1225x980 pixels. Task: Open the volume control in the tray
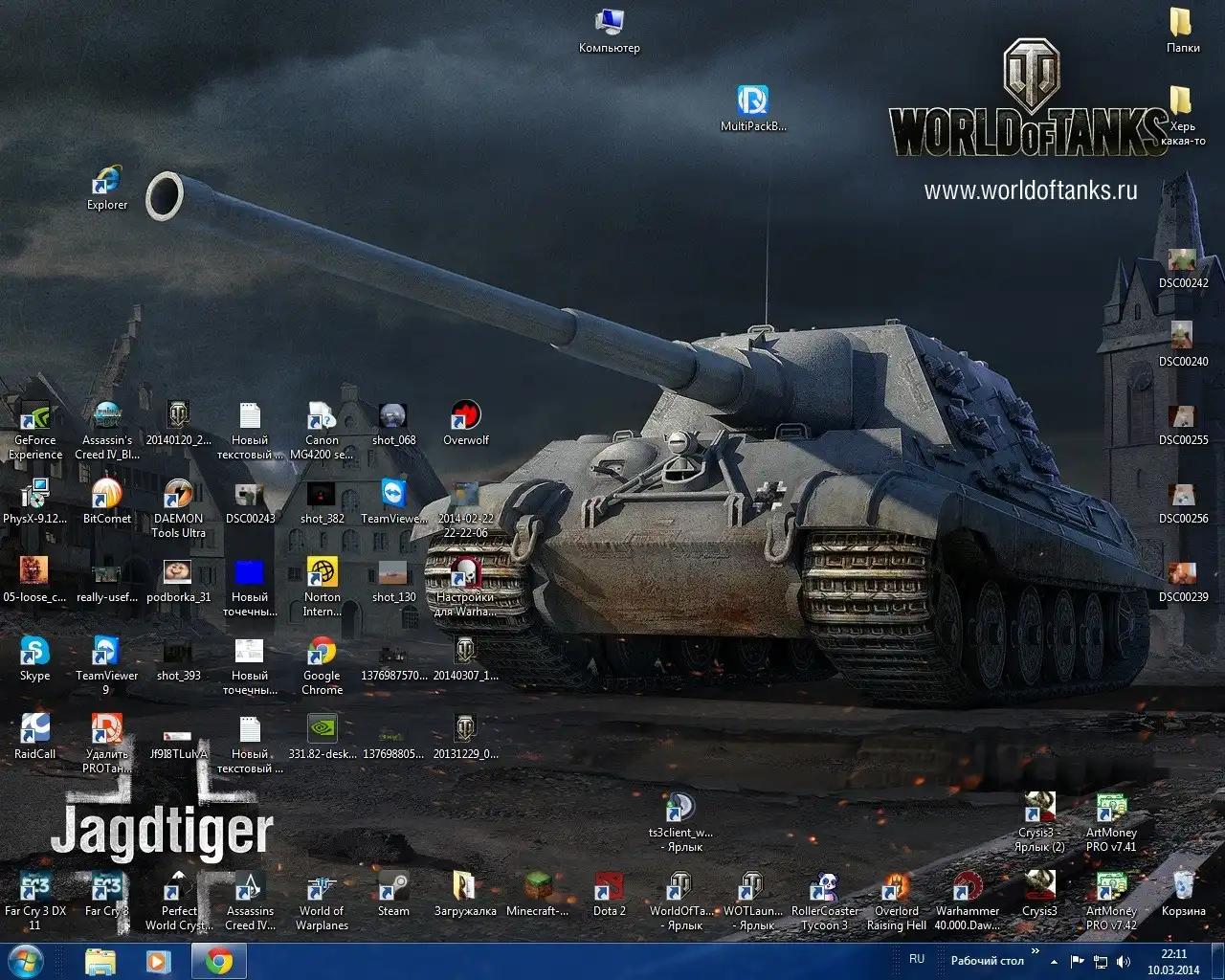1123,961
